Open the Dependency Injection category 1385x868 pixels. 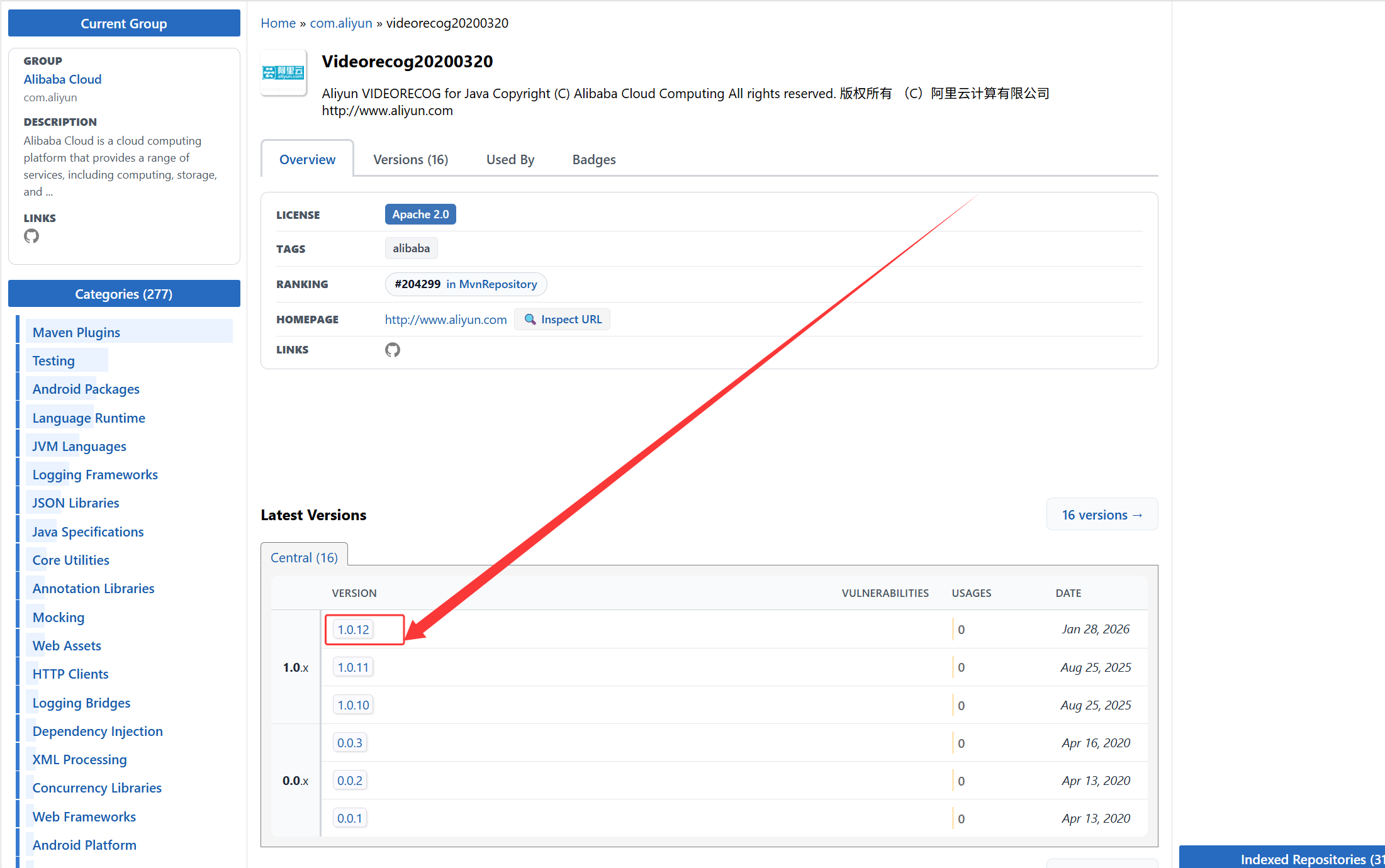pos(98,731)
